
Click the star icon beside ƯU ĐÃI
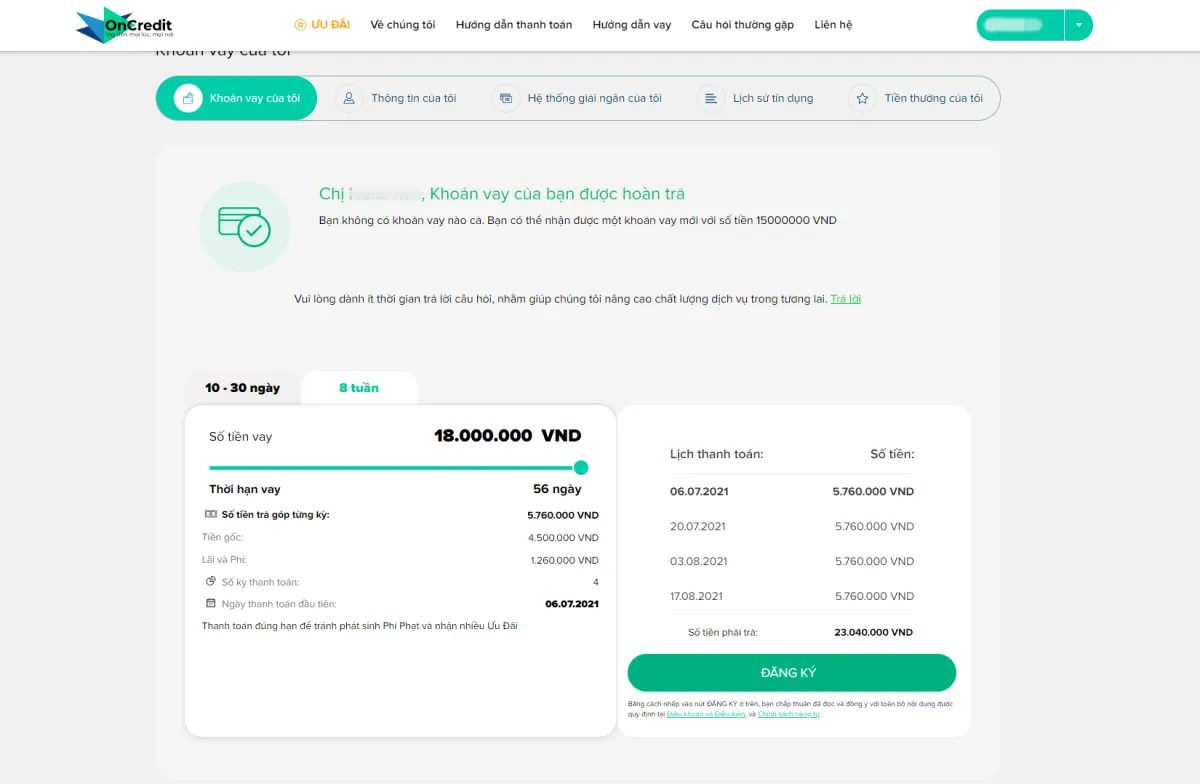pyautogui.click(x=300, y=25)
